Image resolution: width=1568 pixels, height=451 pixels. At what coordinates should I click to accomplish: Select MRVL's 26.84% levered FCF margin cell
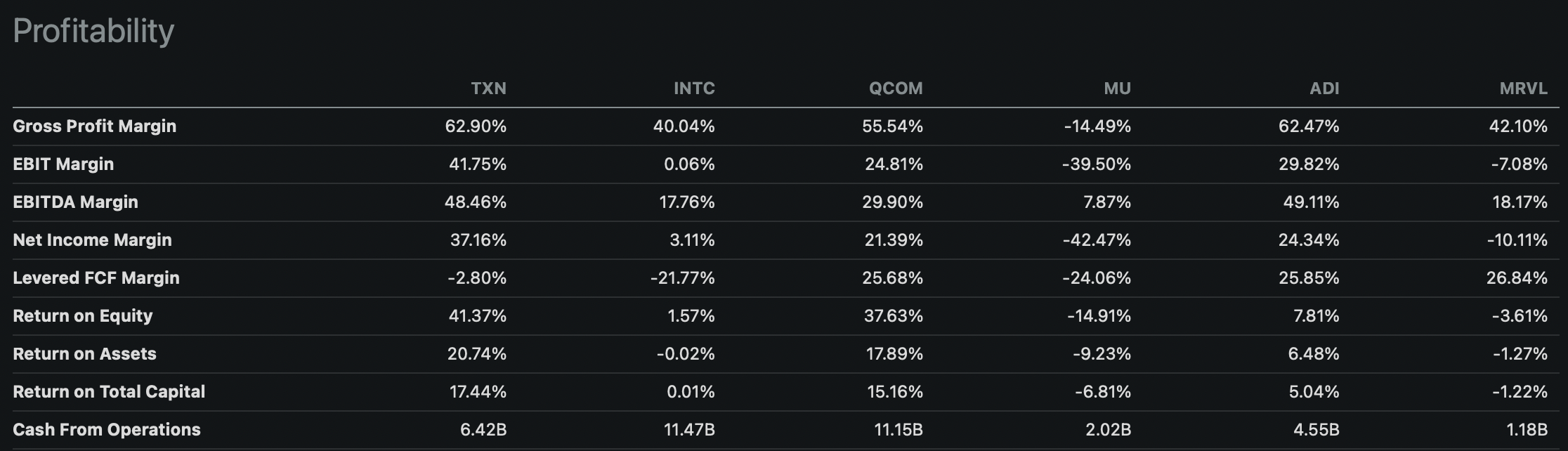1517,278
